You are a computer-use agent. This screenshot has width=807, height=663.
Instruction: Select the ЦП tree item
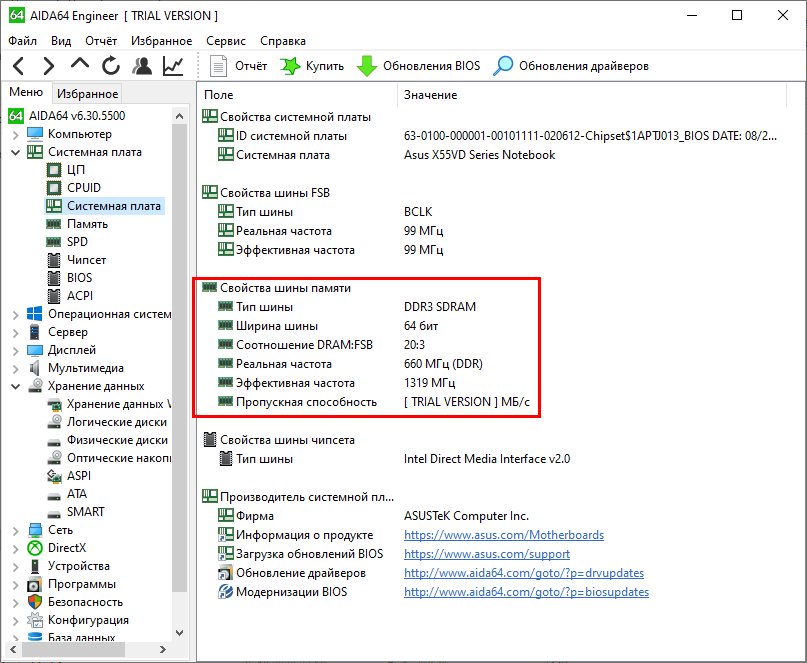click(76, 170)
